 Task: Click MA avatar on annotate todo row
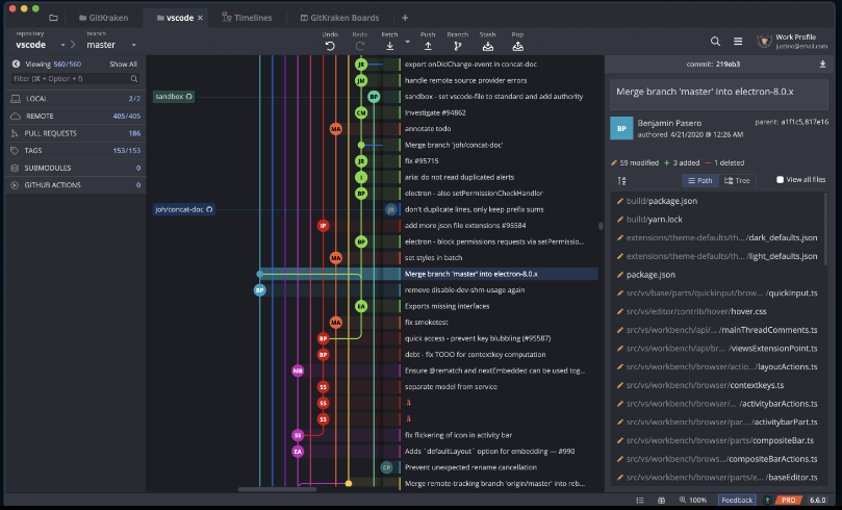tap(336, 129)
